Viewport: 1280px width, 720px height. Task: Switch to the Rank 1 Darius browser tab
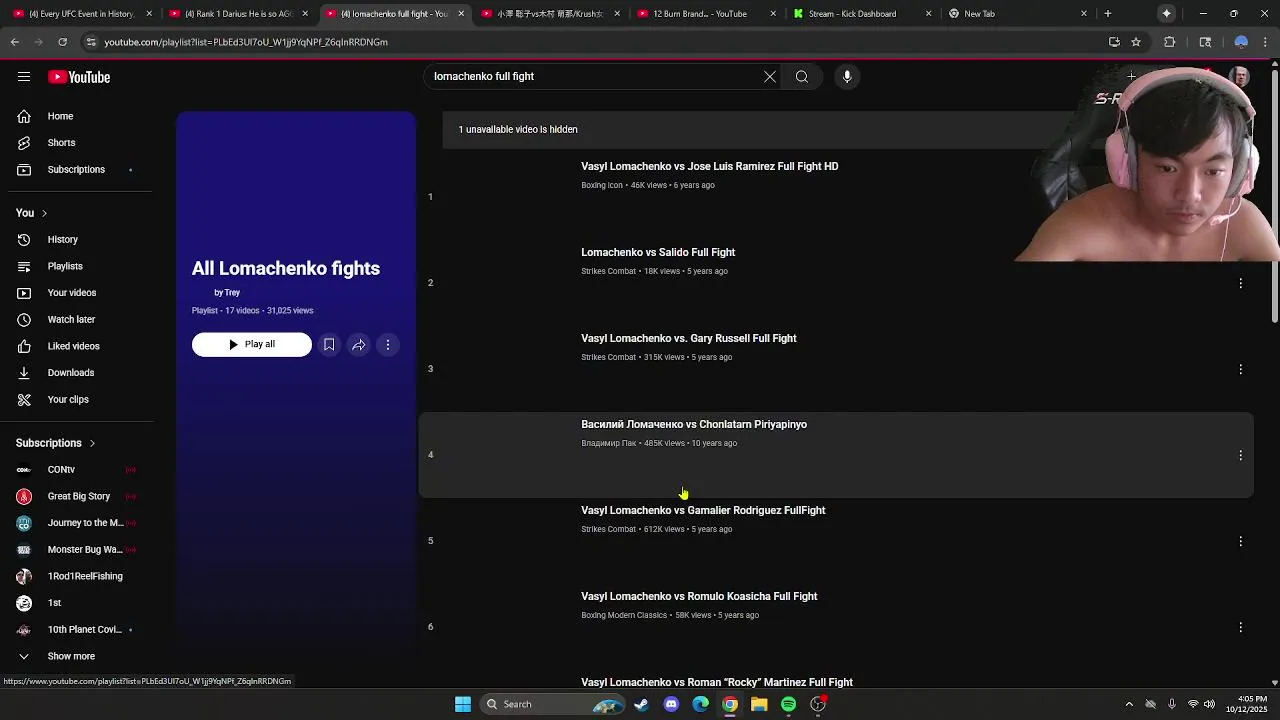click(x=238, y=14)
